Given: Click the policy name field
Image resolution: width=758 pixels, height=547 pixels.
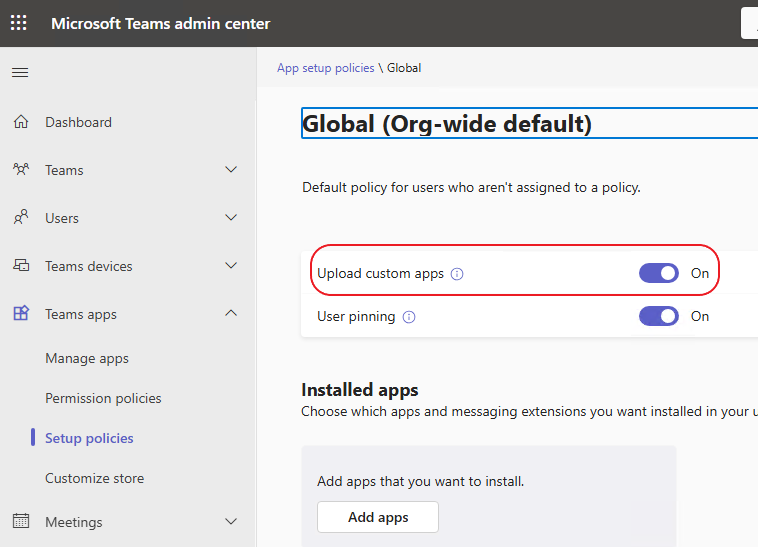Looking at the screenshot, I should [x=529, y=123].
